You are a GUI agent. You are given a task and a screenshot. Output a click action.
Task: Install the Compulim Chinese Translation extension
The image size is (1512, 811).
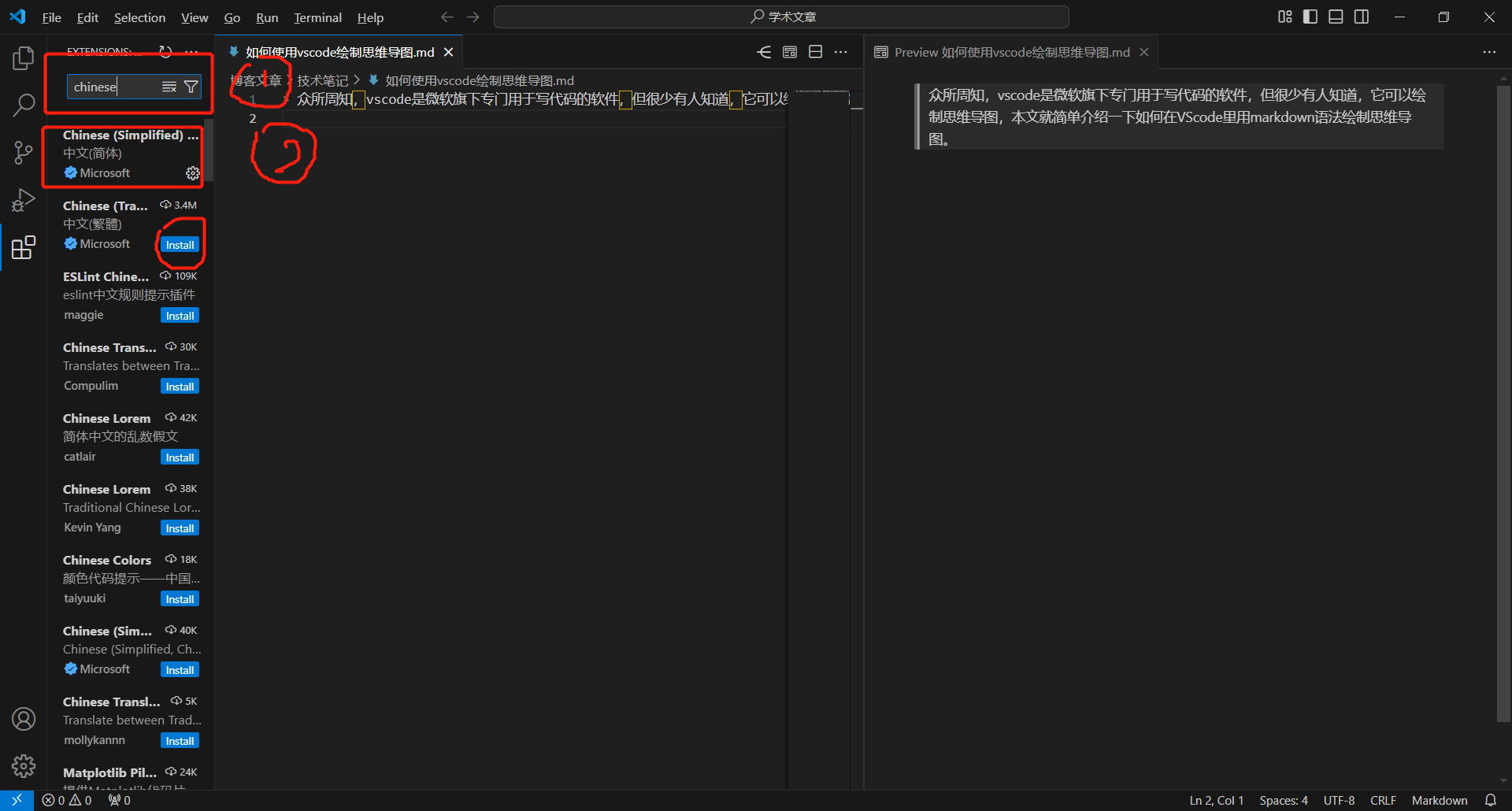click(x=180, y=387)
